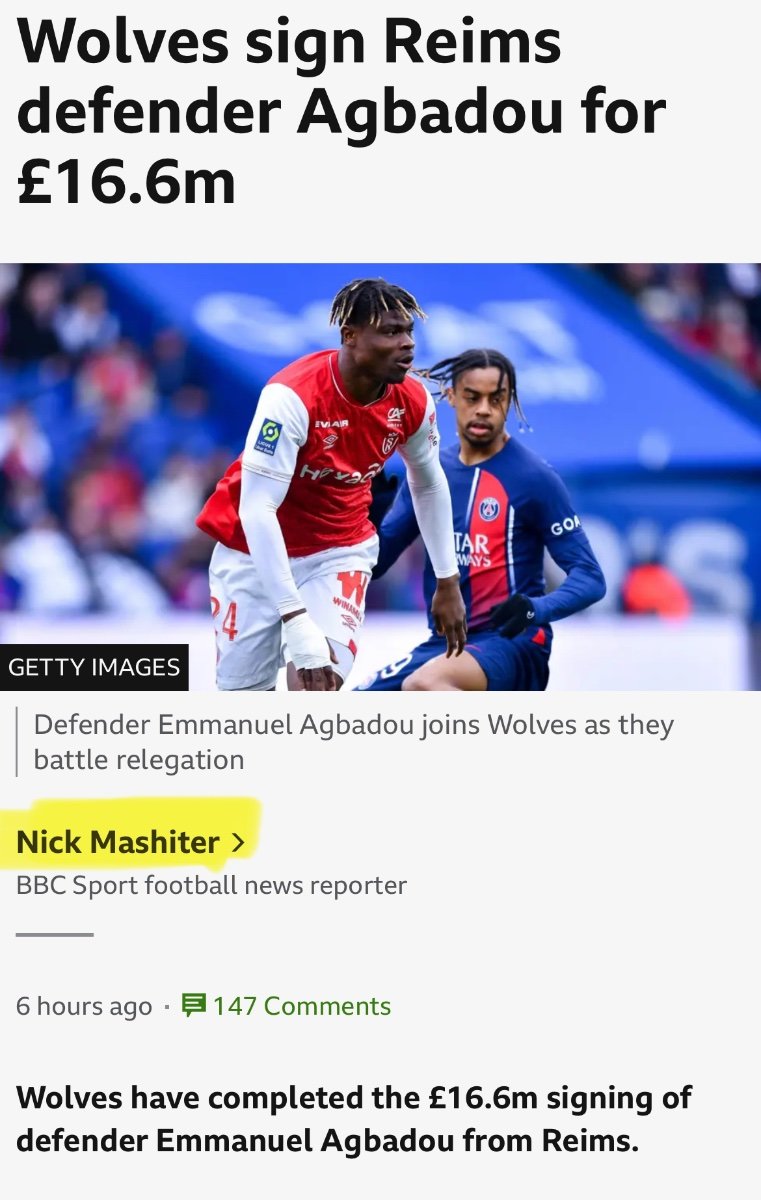Click the Reims crest on red shirt
Screen dimensions: 761x1200
pos(389,442)
